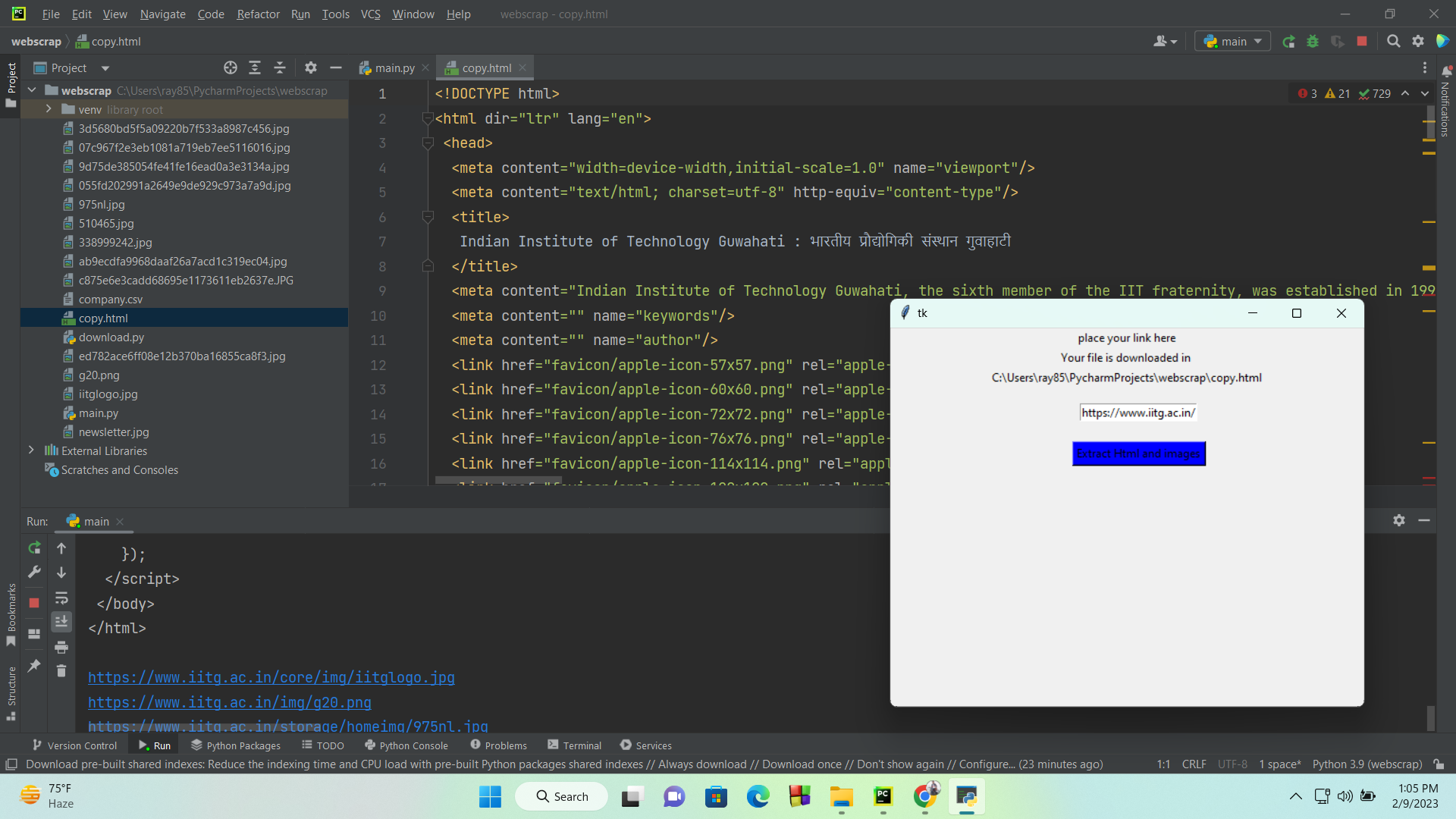Open Project panel options gear

(x=311, y=67)
